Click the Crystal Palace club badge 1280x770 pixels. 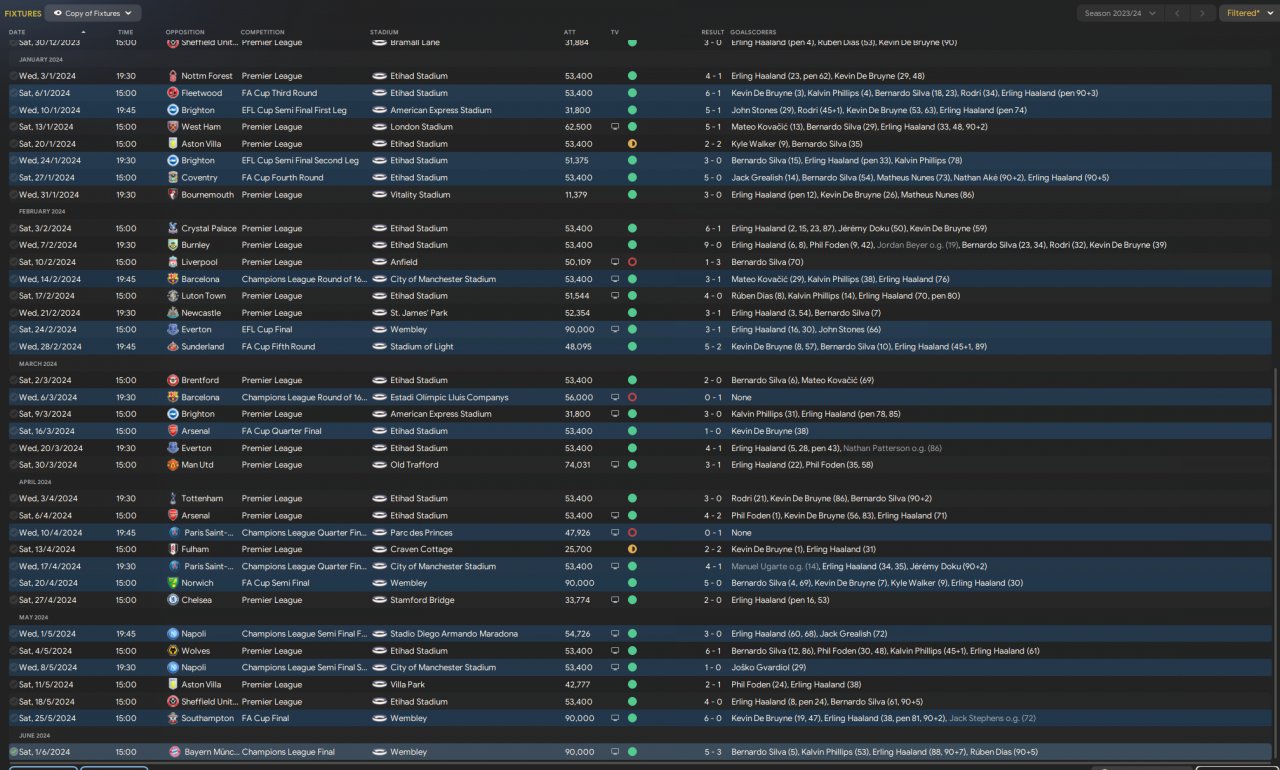[173, 228]
